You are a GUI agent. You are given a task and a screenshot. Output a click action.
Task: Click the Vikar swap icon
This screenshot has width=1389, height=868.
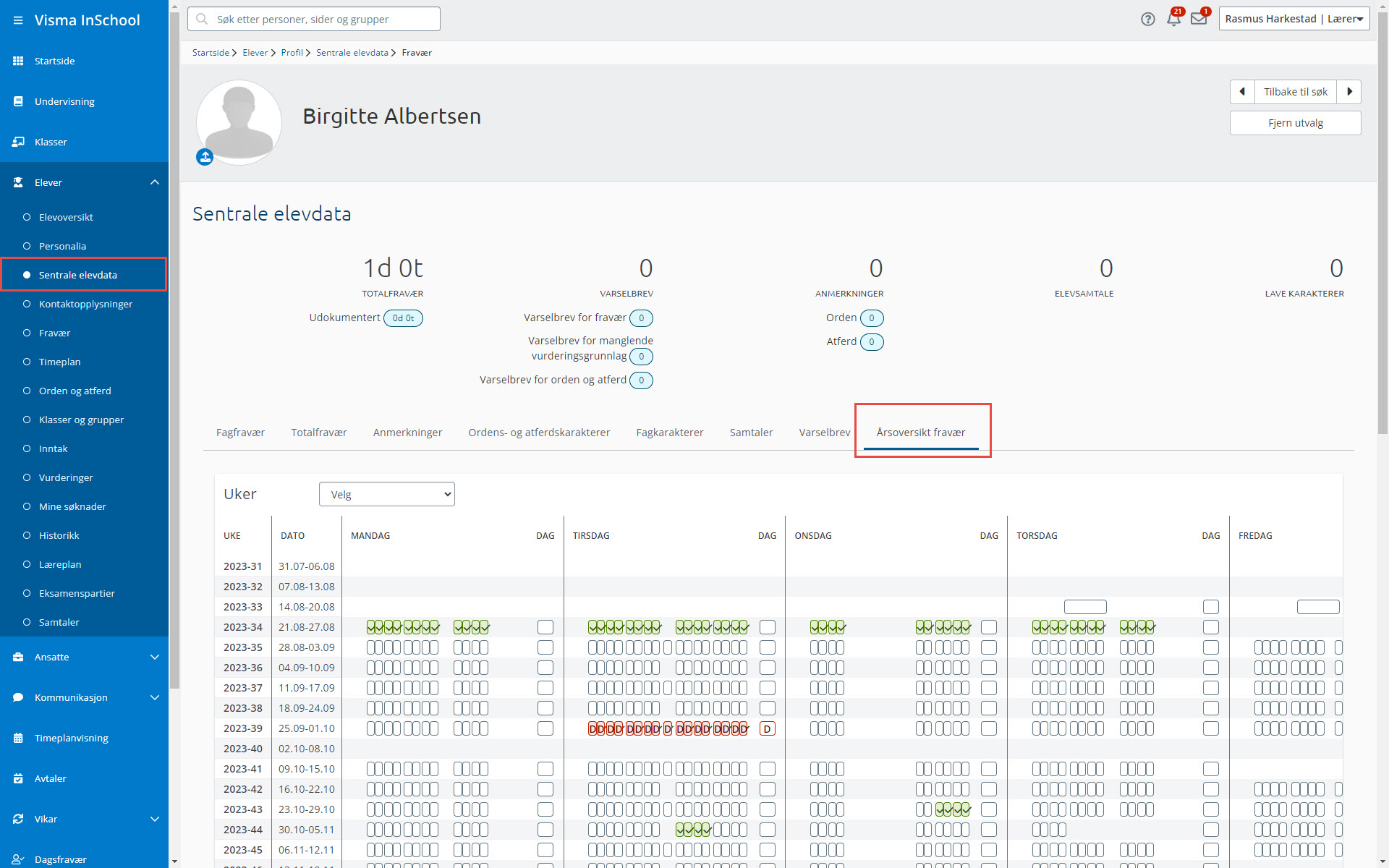[18, 819]
